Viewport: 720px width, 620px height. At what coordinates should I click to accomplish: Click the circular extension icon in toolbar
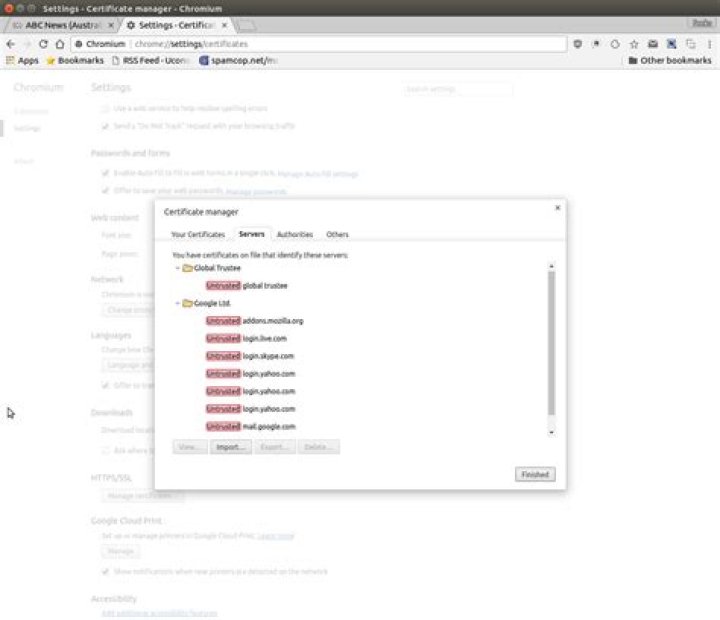615,44
